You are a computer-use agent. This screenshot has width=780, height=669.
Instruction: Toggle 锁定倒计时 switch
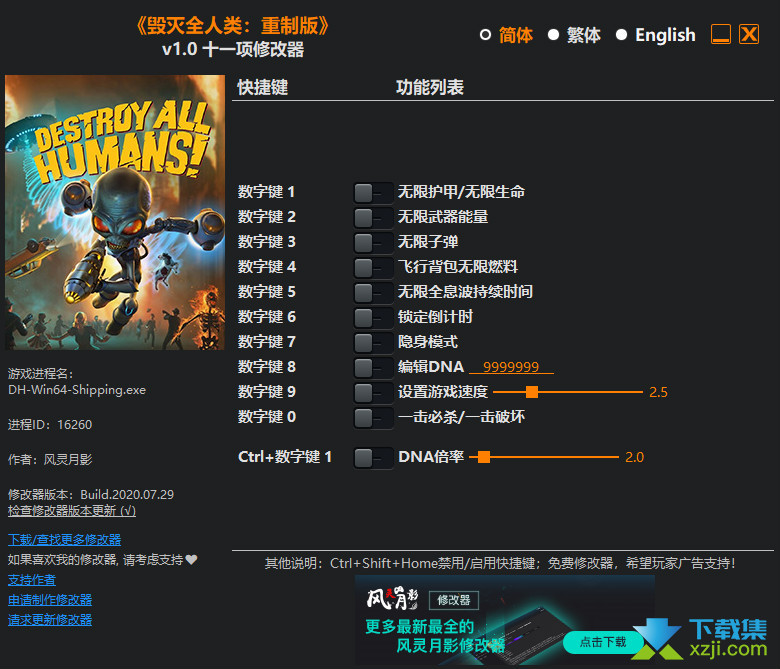tap(373, 317)
